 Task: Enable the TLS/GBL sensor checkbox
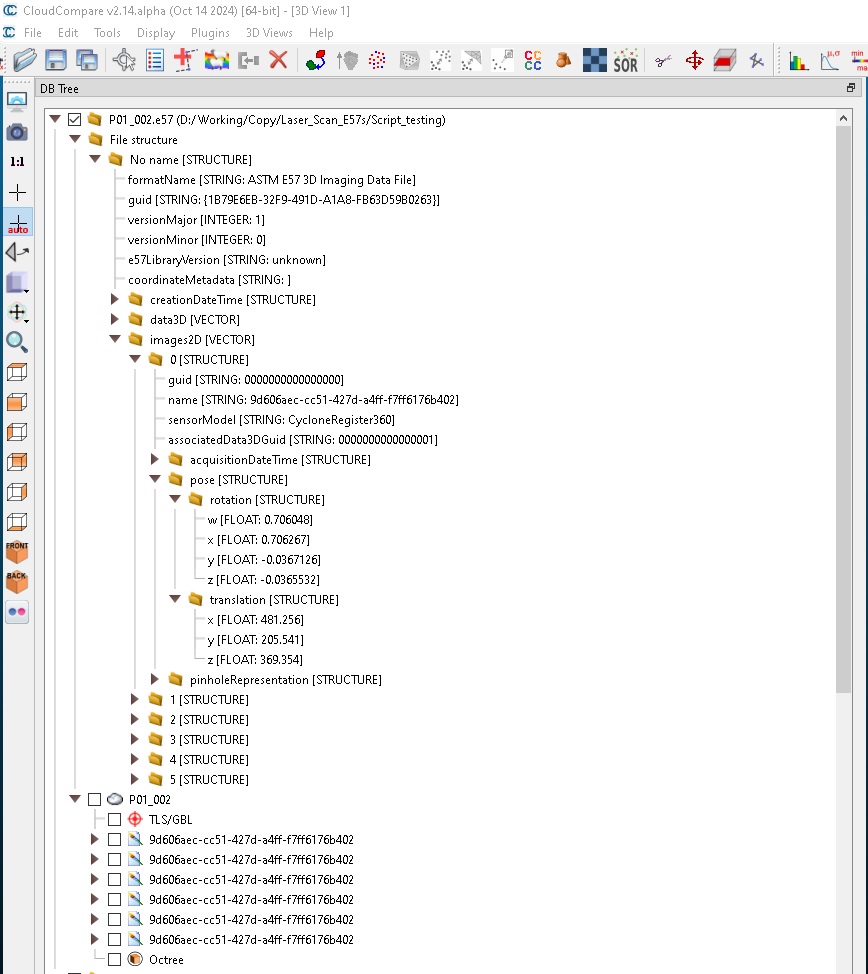tap(114, 820)
